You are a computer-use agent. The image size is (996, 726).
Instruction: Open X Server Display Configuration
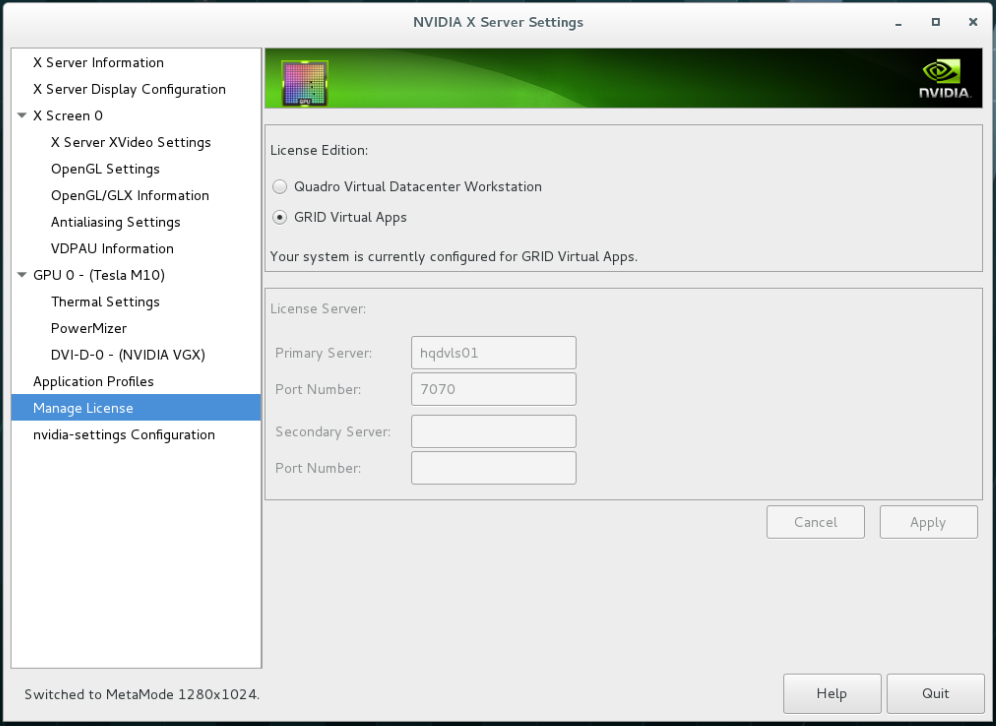point(128,89)
